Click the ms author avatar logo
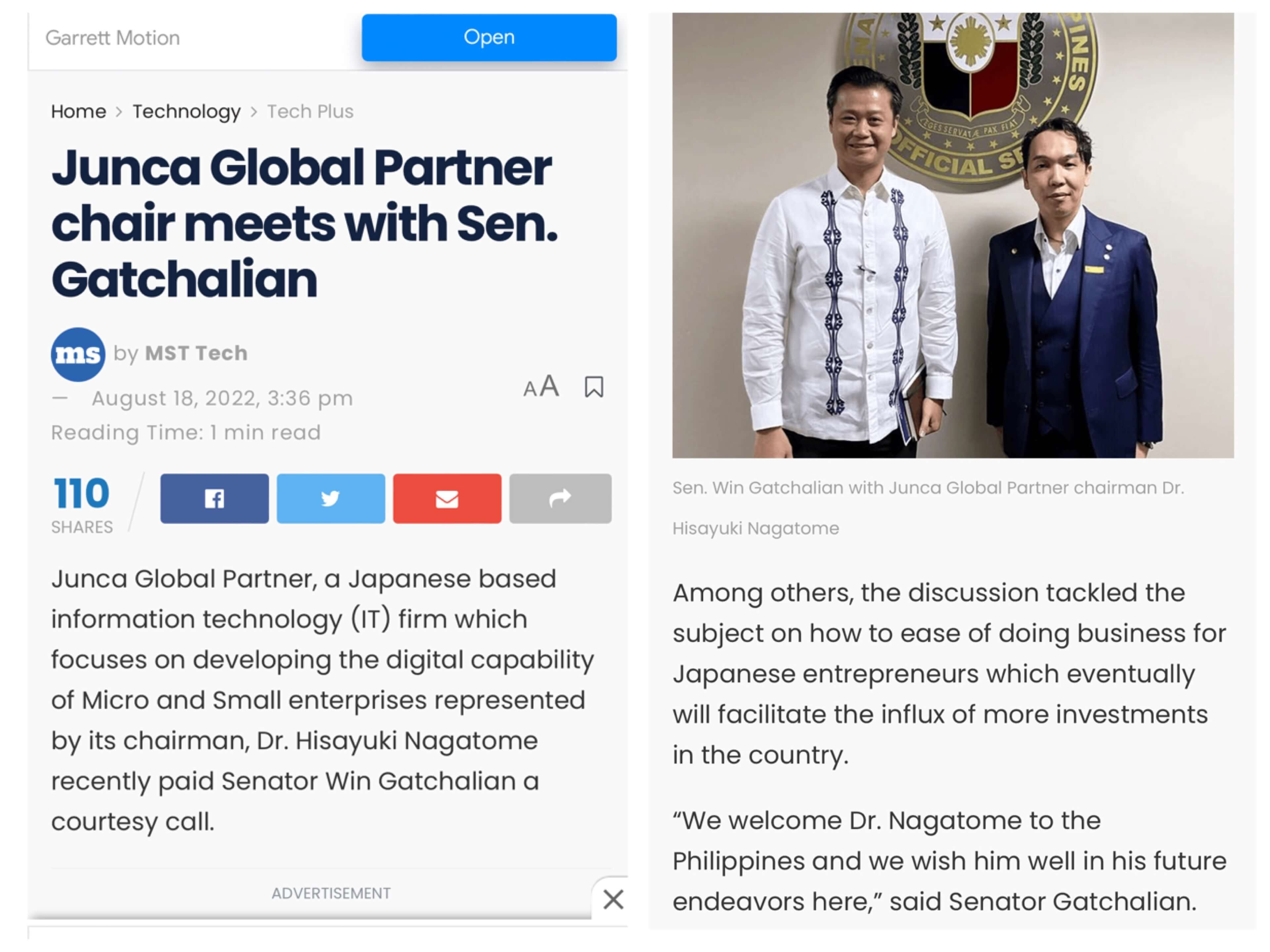 pos(78,355)
